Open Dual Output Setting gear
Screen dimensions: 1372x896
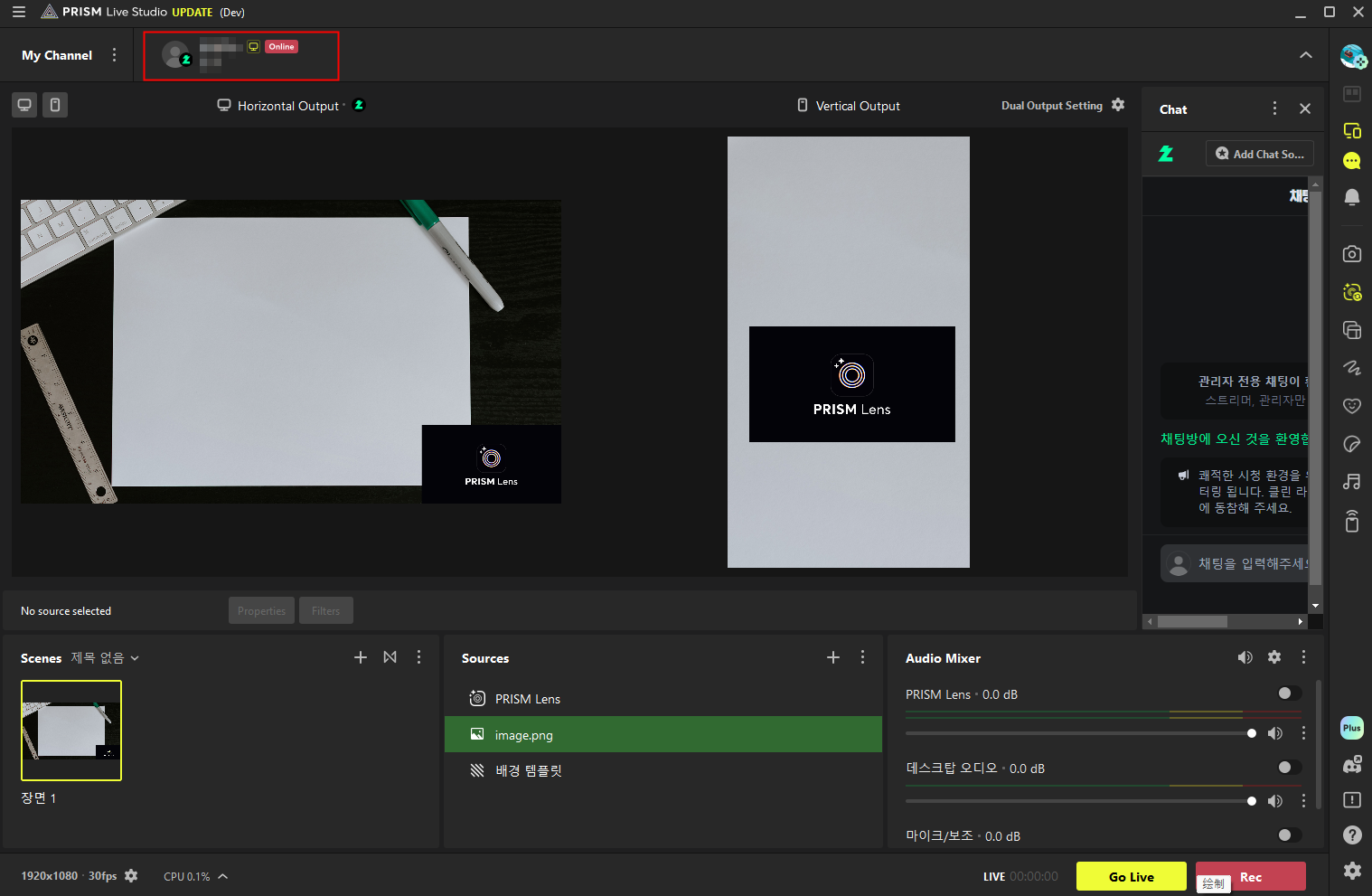point(1118,105)
